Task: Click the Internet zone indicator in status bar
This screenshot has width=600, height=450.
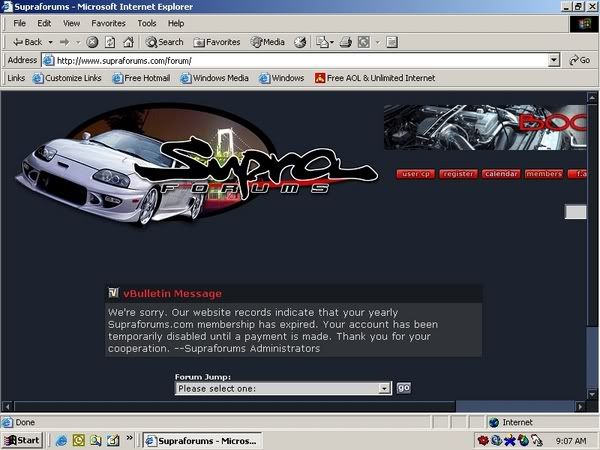Action: (511, 422)
